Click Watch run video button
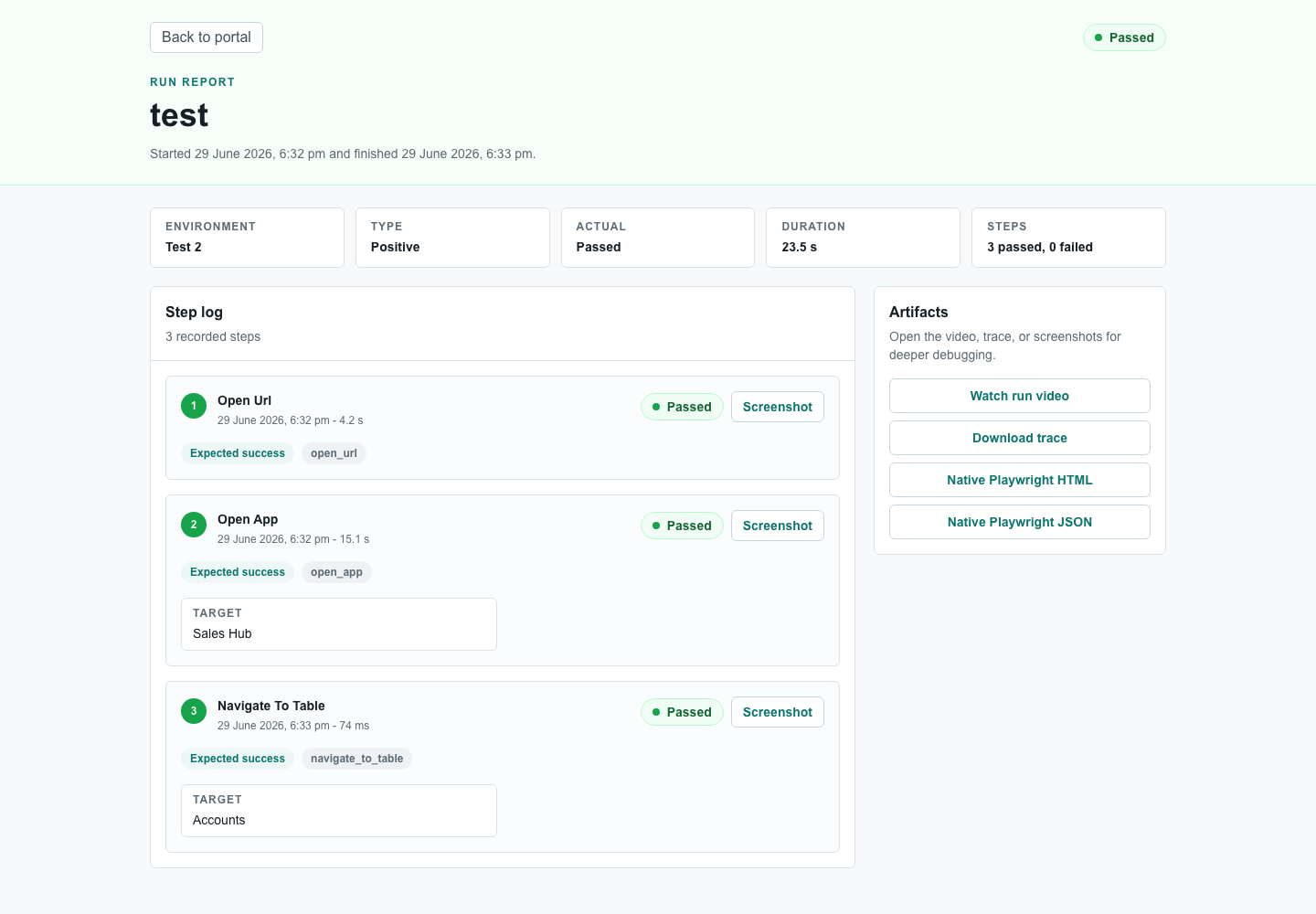 click(1020, 396)
